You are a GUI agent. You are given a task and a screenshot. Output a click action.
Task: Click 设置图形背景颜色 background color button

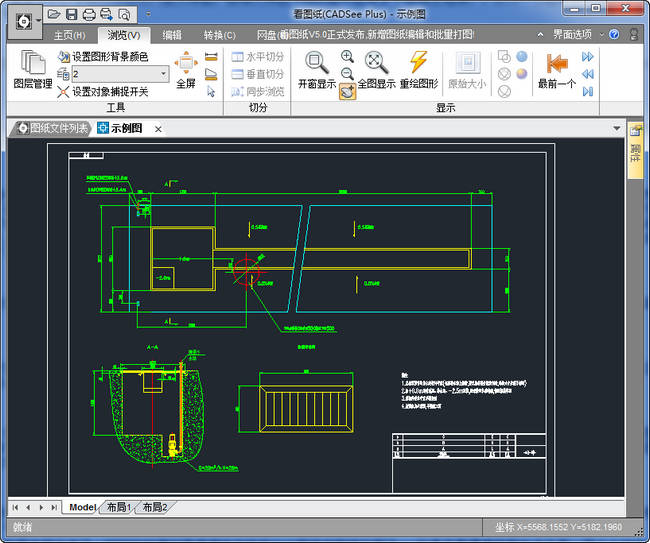tap(109, 57)
